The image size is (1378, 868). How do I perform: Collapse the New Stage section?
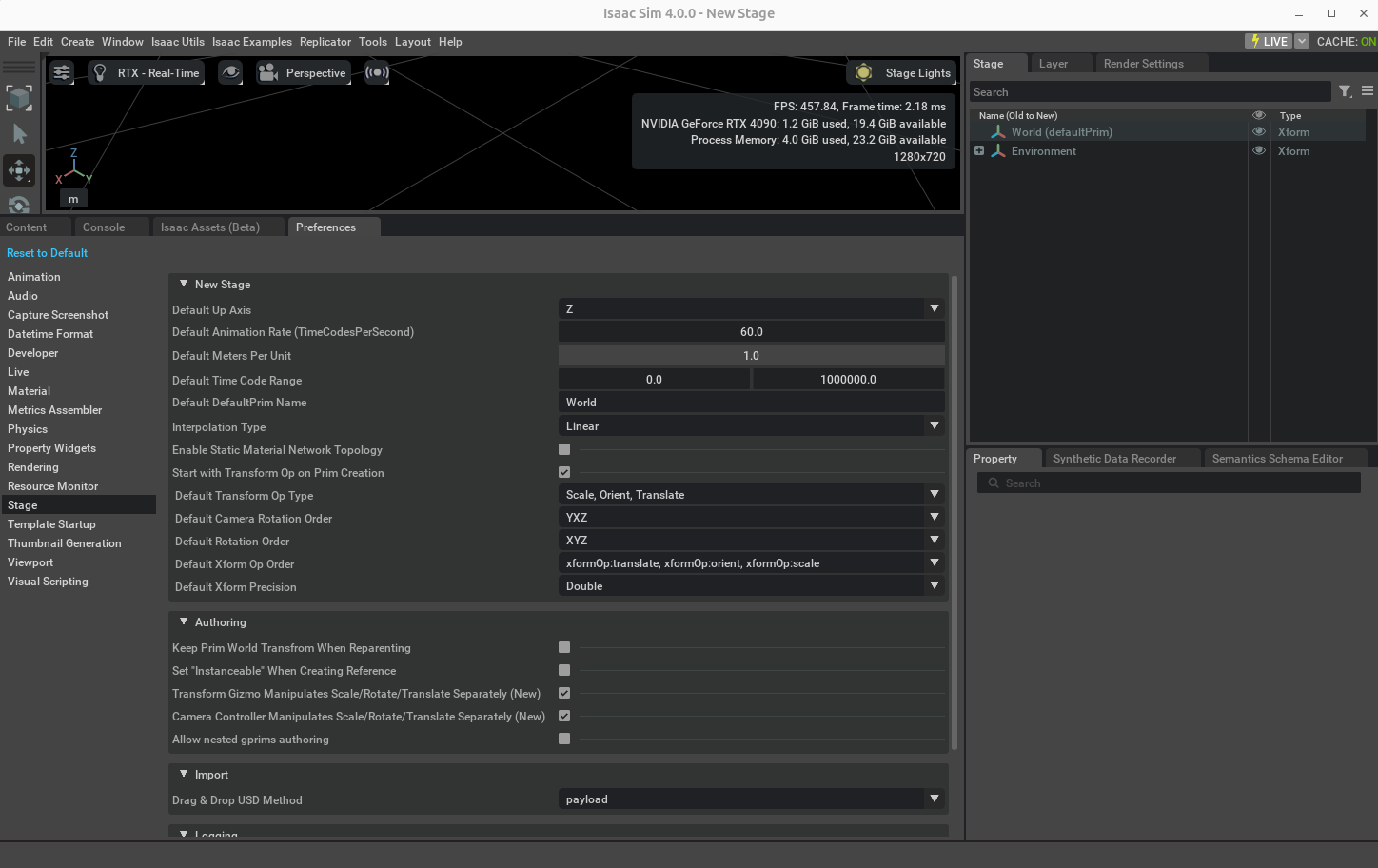tap(184, 284)
